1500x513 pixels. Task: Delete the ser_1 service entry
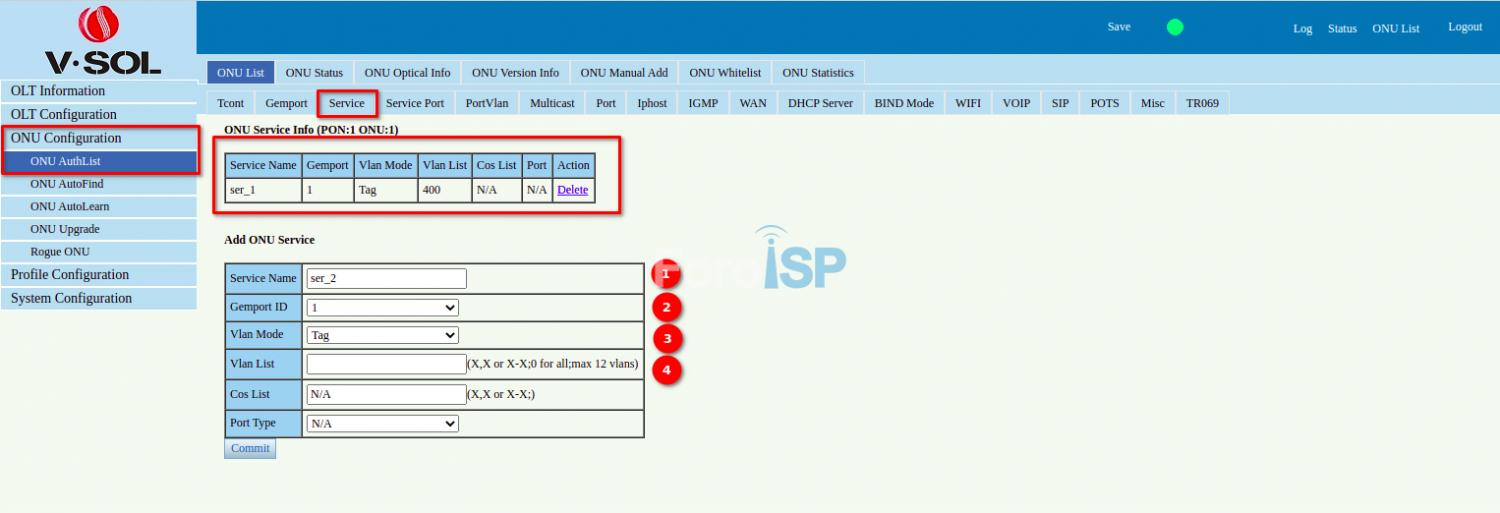(572, 190)
